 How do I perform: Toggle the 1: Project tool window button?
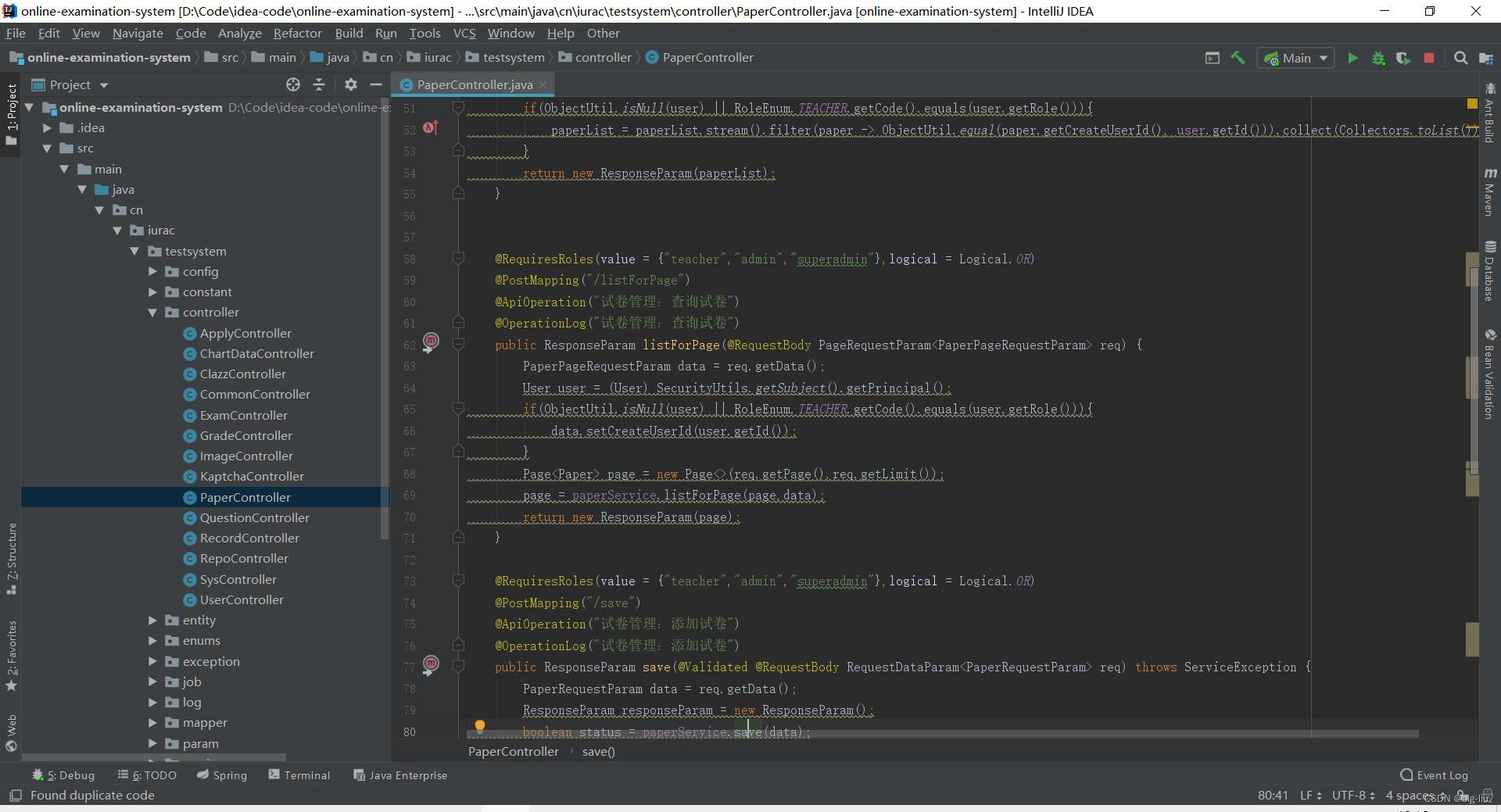tap(11, 114)
